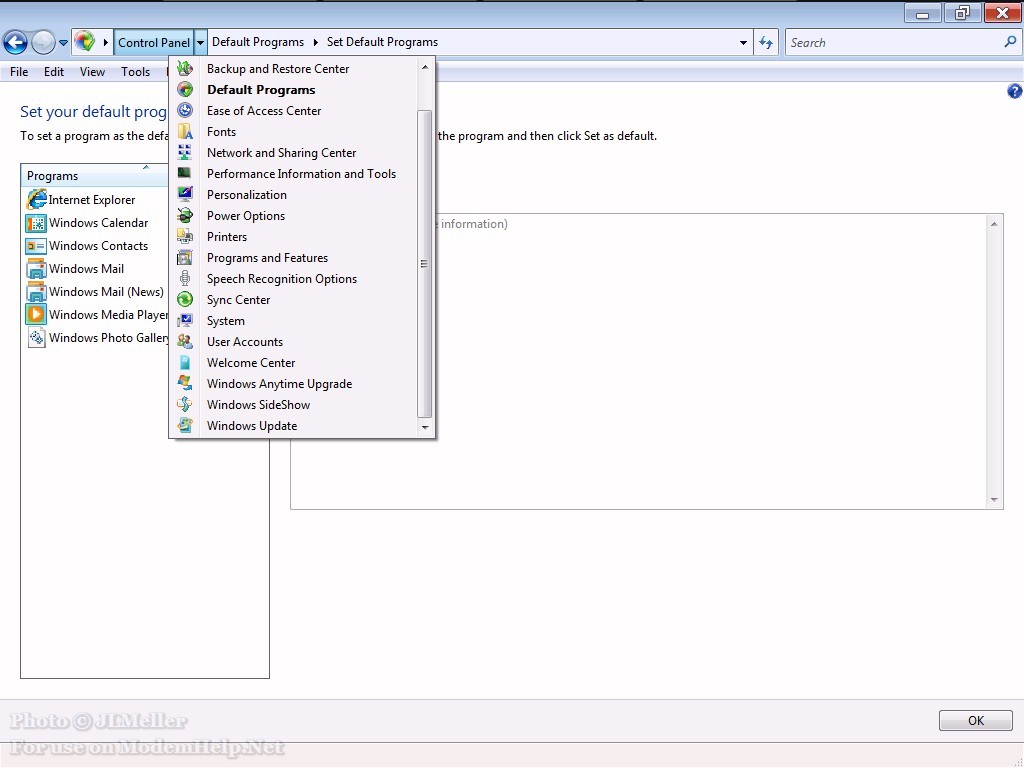Open the recent pages dropdown arrow
Viewport: 1024px width, 768px height.
coord(63,43)
